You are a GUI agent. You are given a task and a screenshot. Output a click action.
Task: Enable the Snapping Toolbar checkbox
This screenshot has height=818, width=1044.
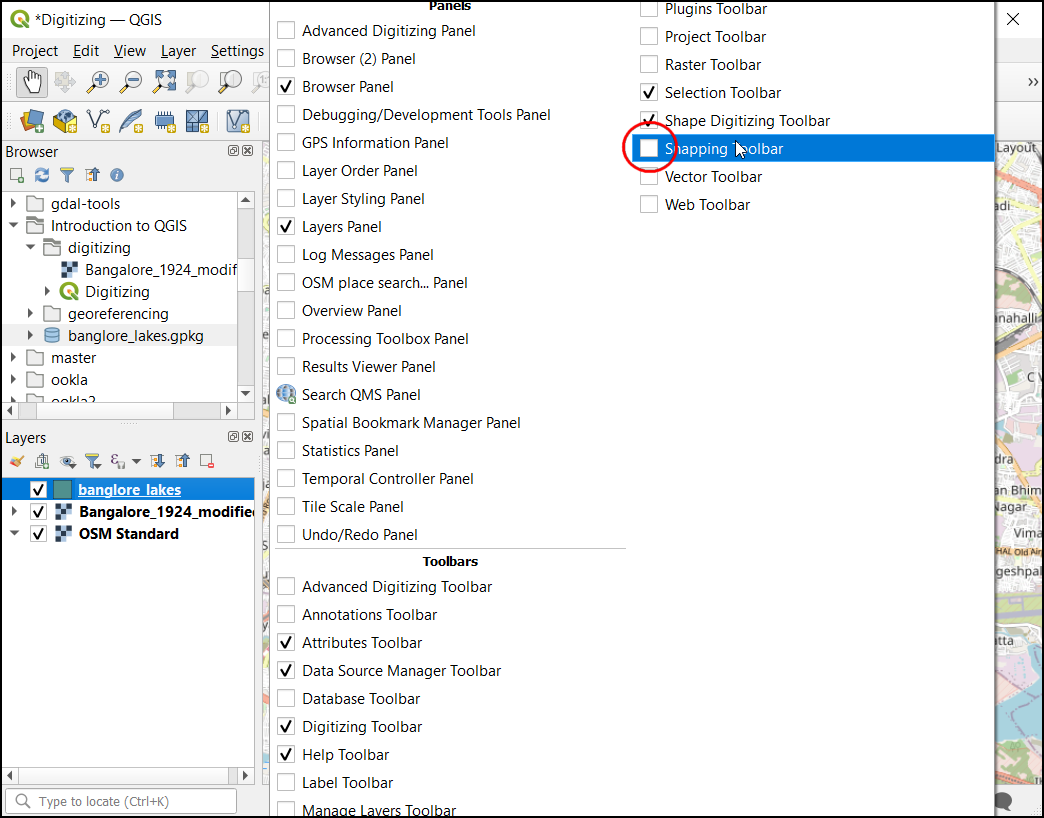649,148
